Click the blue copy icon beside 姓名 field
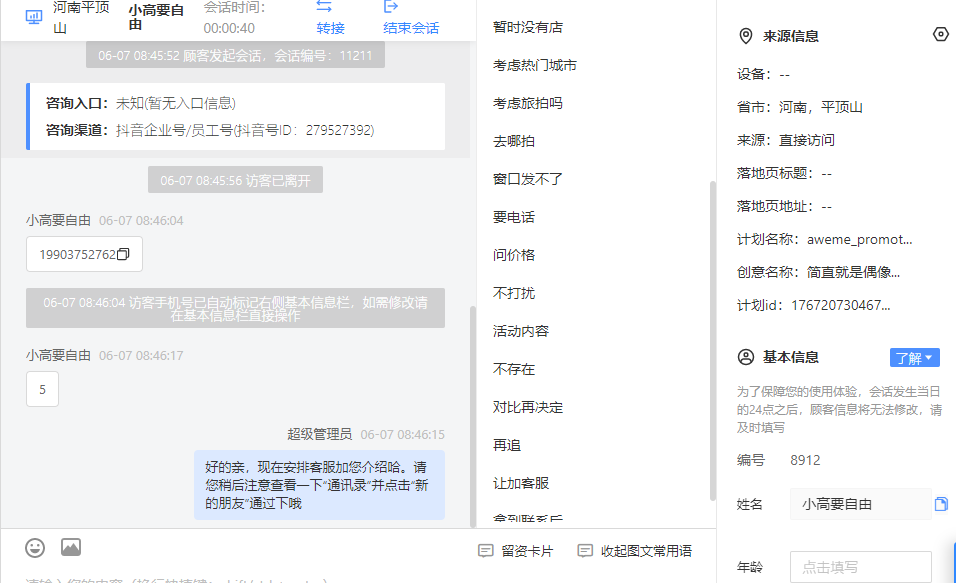The image size is (956, 583). (941, 504)
